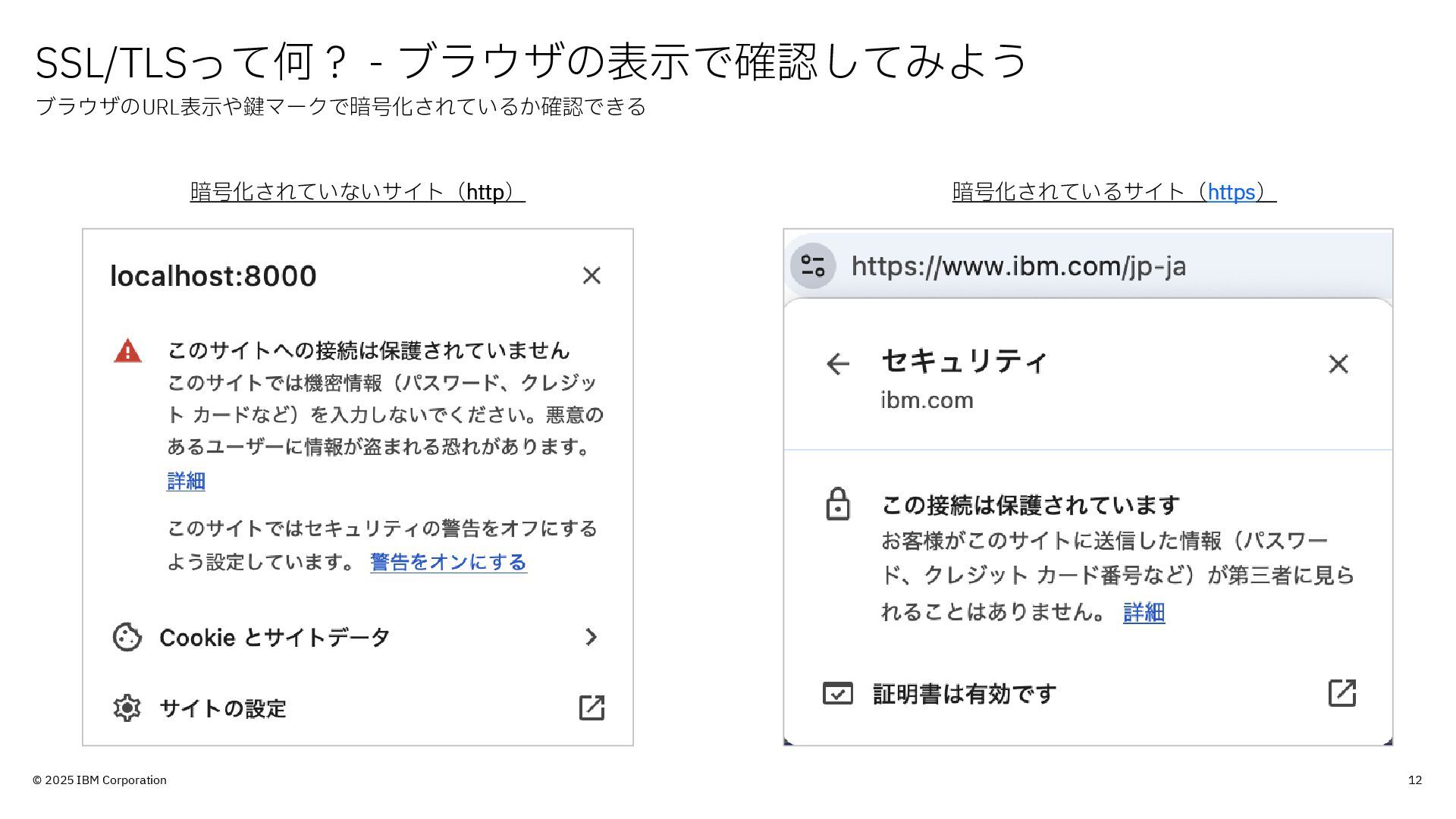1456x819 pixels.
Task: Close the ibm.com security panel
Action: pos(1338,364)
